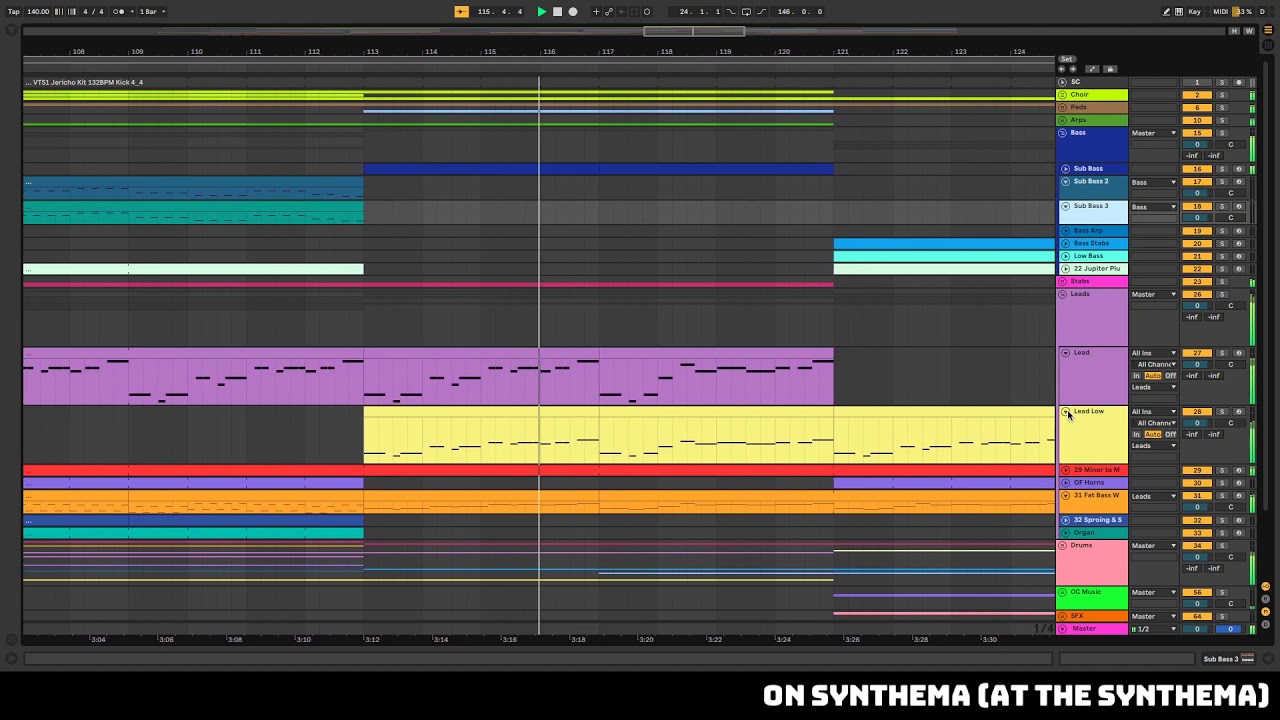Image resolution: width=1280 pixels, height=720 pixels.
Task: Toggle the Follow playback button
Action: pyautogui.click(x=461, y=12)
